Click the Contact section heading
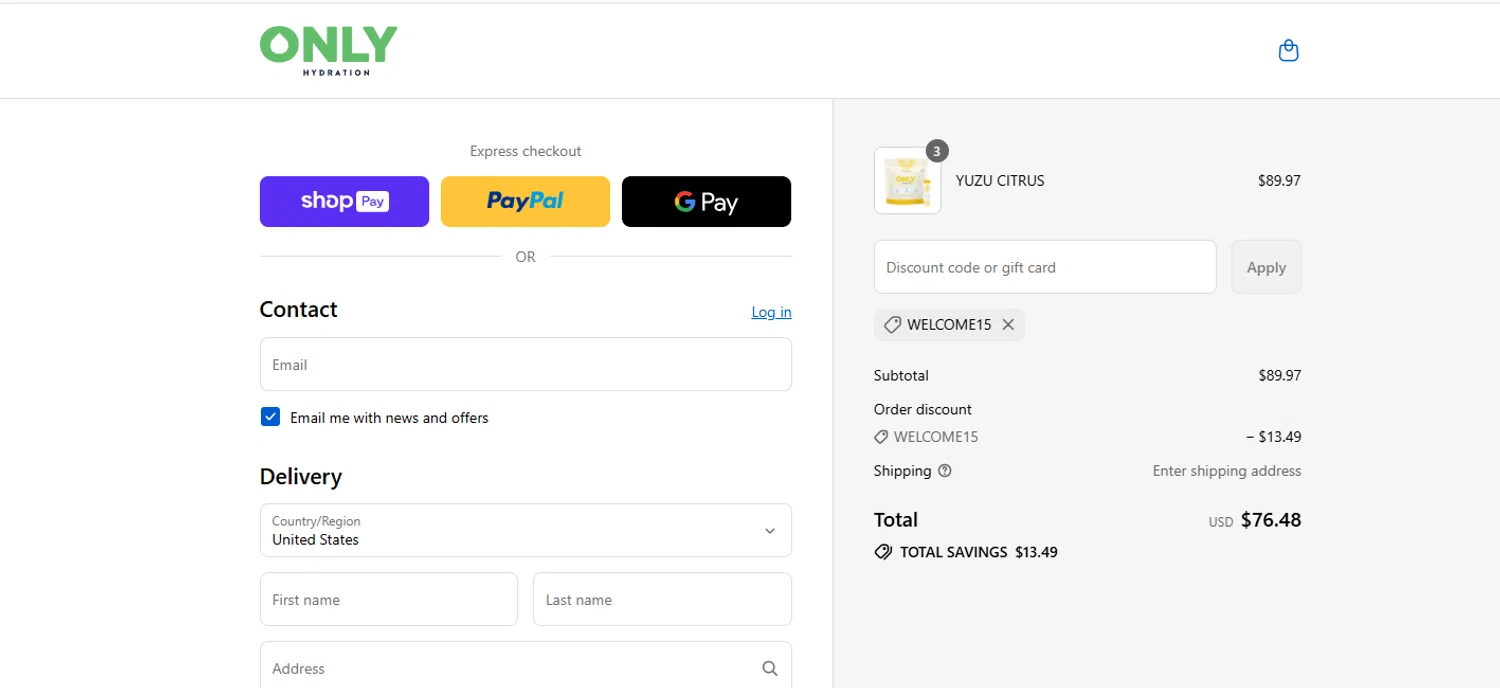The height and width of the screenshot is (688, 1500). tap(298, 310)
